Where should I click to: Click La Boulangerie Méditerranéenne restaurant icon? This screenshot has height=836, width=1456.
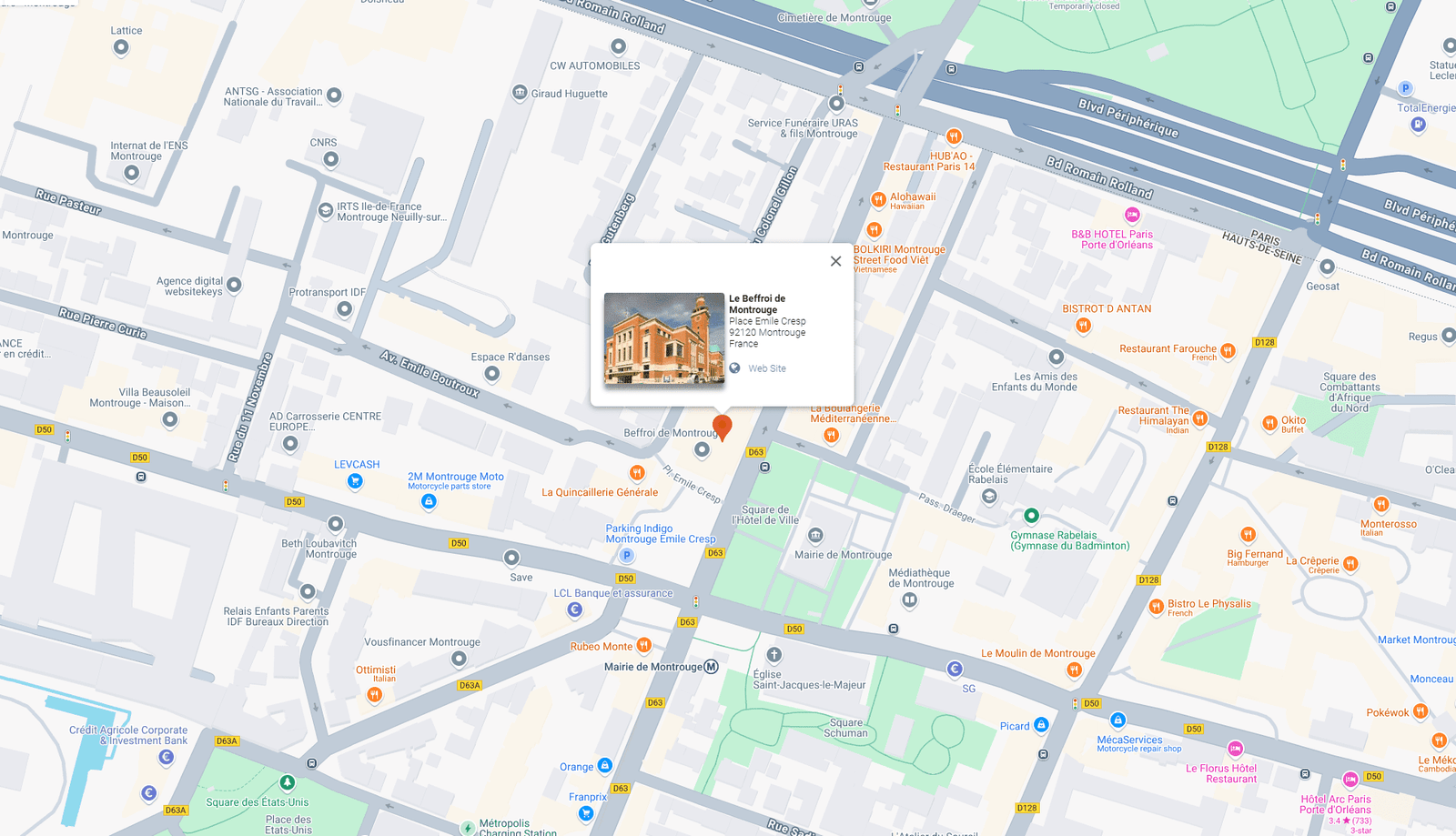point(831,436)
